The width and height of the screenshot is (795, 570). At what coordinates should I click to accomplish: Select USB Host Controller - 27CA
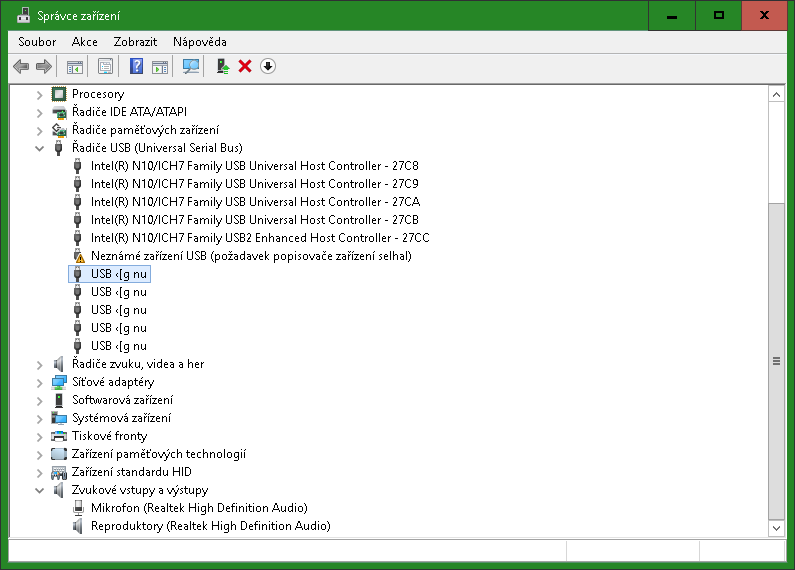pyautogui.click(x=256, y=202)
